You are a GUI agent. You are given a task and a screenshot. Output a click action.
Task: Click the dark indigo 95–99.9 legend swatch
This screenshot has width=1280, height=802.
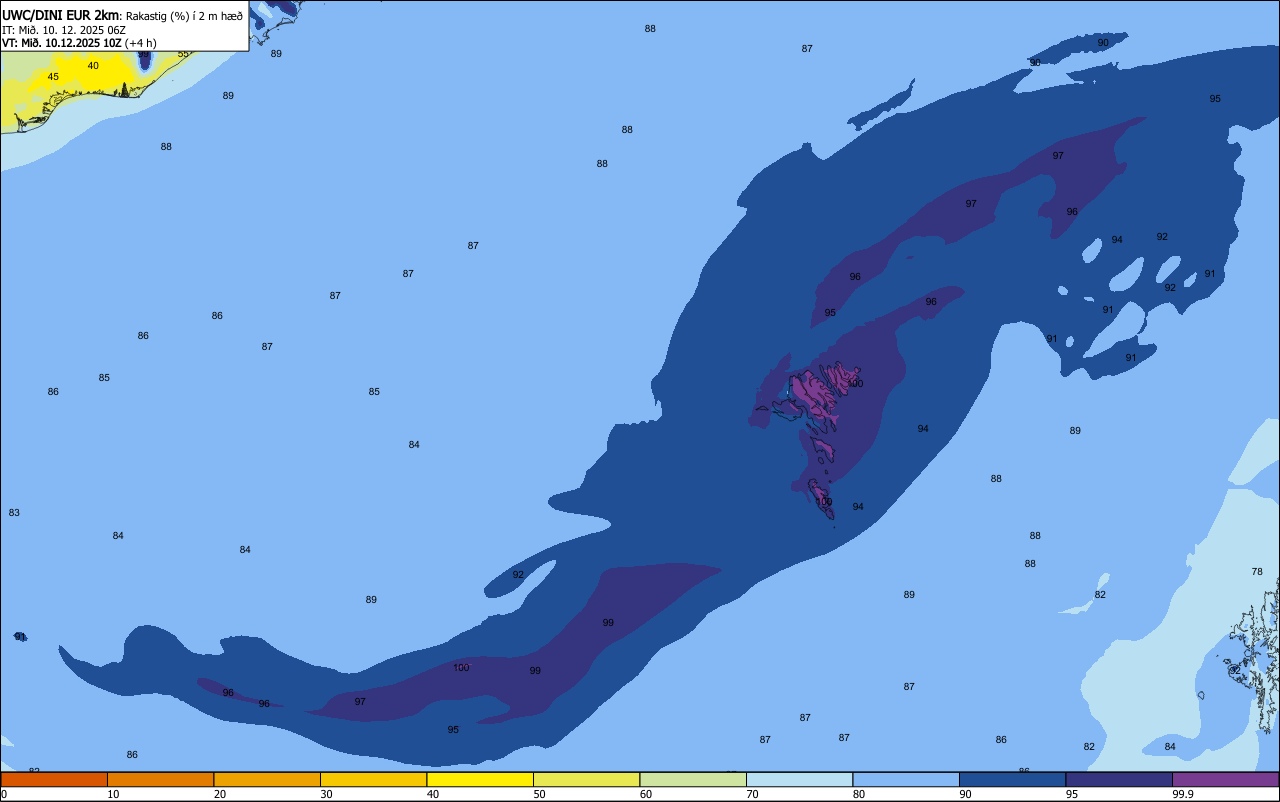(x=1119, y=779)
